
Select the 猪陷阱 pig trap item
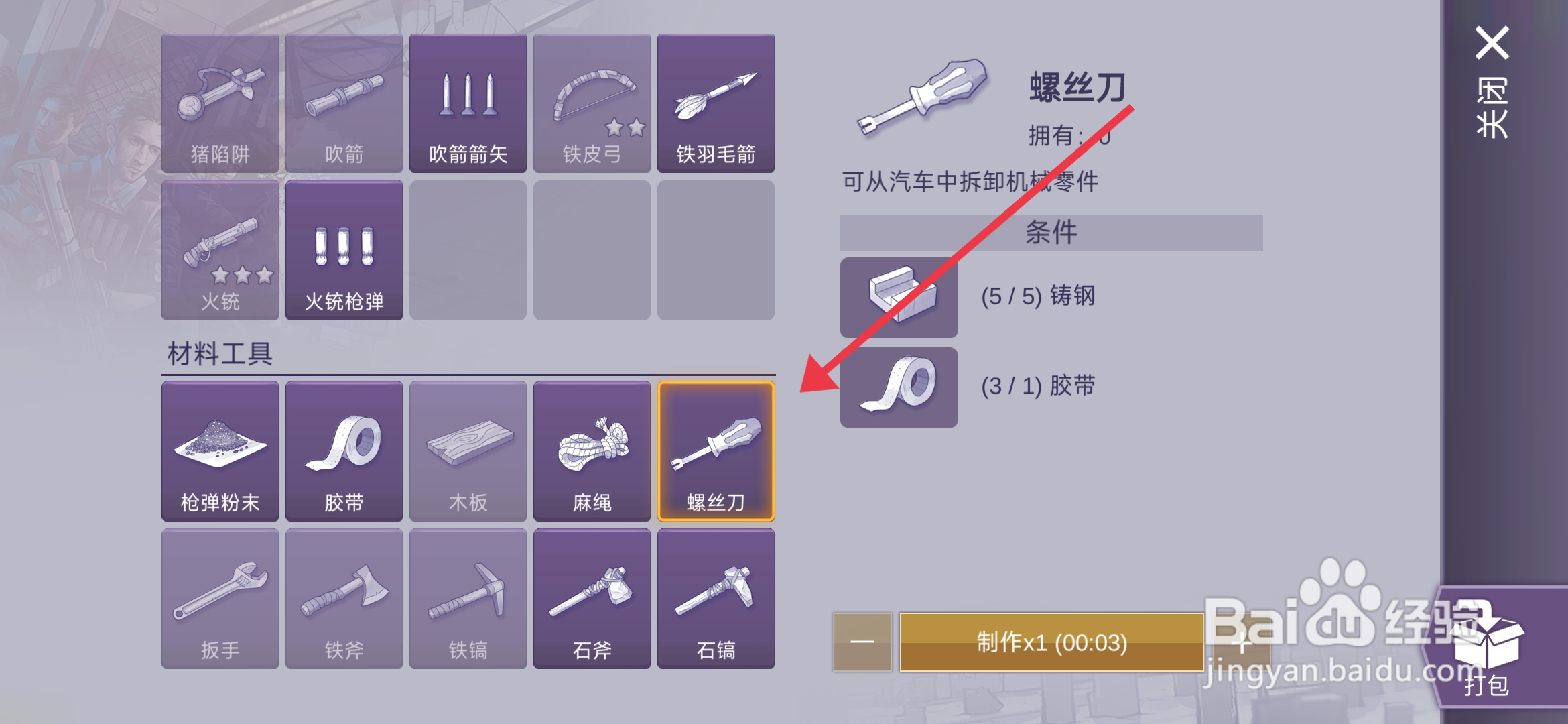(220, 104)
